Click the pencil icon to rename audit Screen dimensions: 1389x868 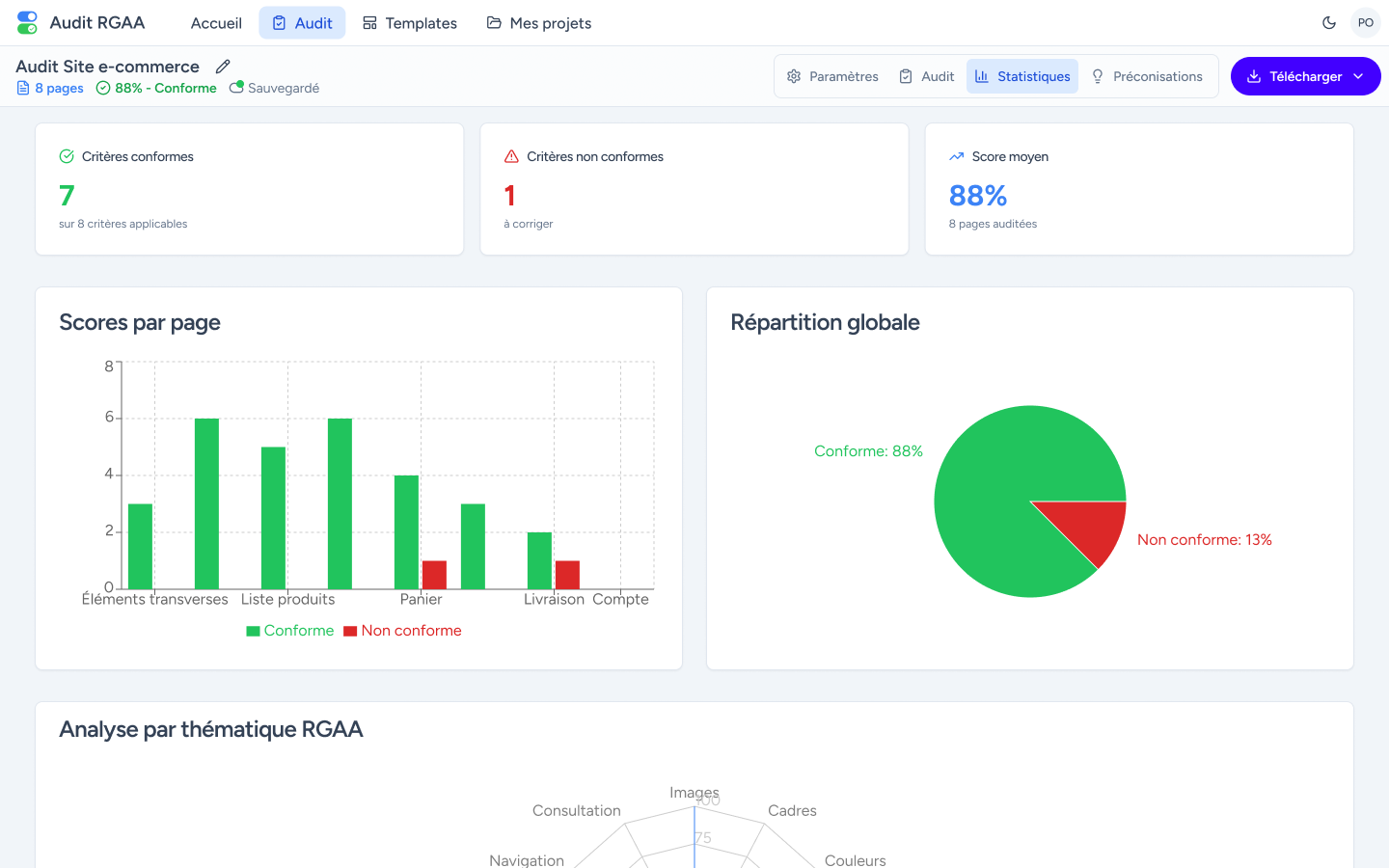tap(223, 67)
